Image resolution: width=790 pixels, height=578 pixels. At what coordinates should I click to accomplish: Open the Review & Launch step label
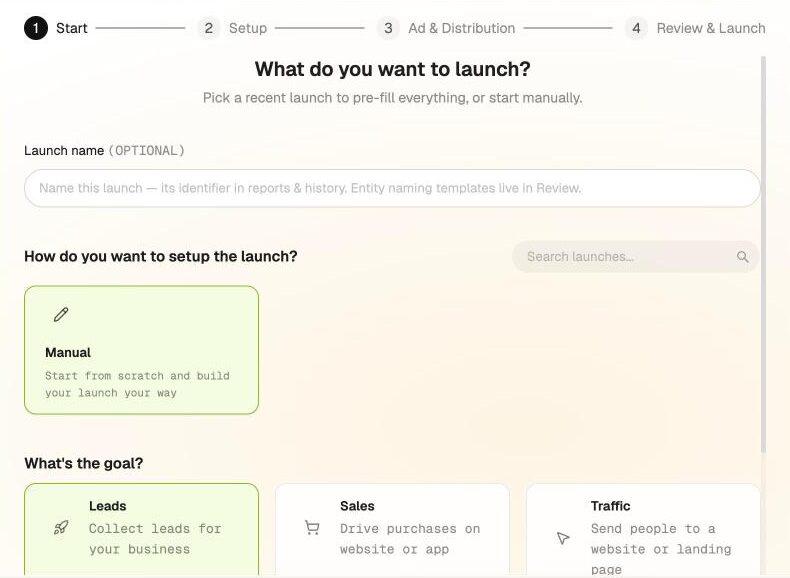tap(711, 28)
